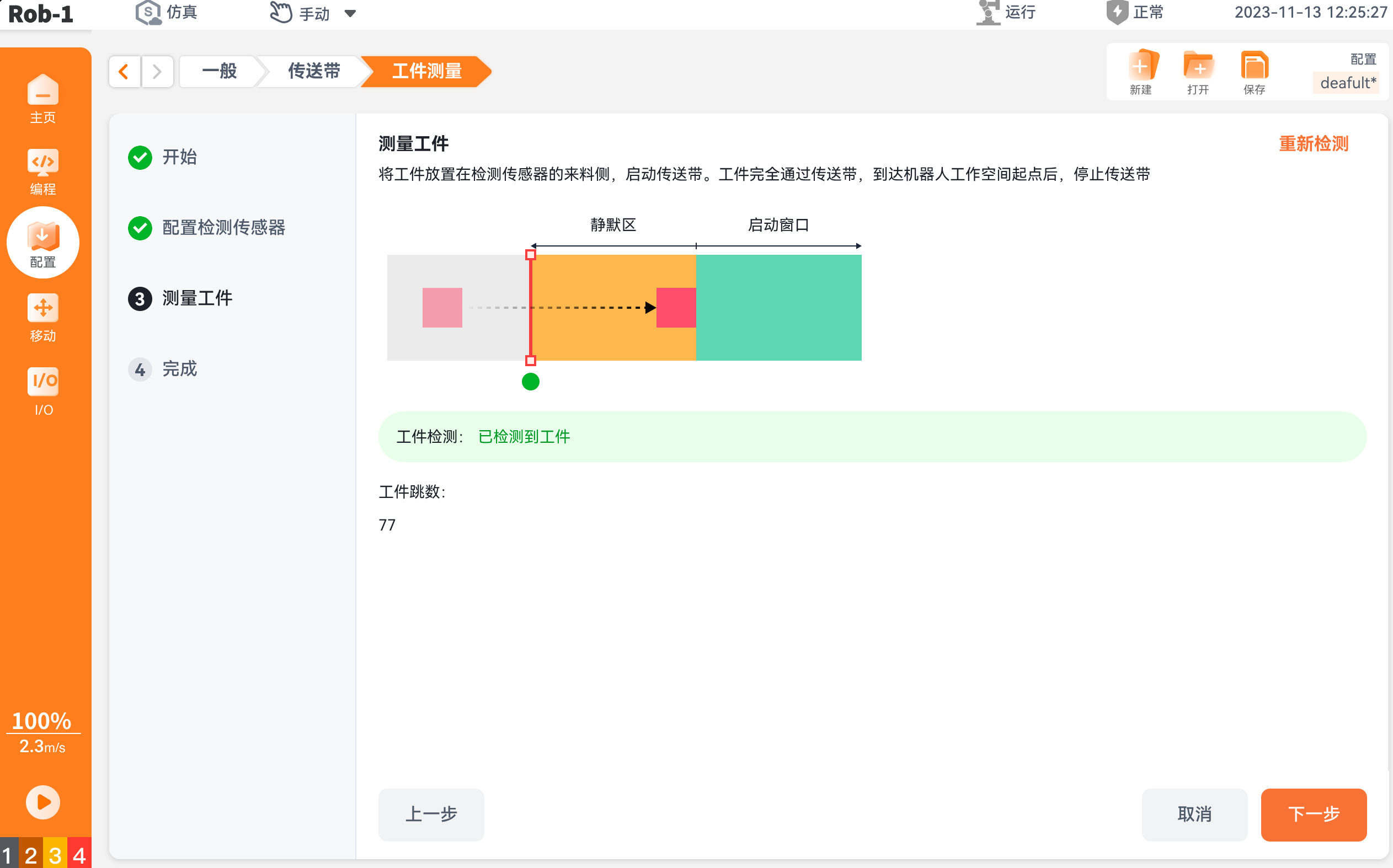
Task: Click the 100% speed indicator
Action: click(42, 721)
